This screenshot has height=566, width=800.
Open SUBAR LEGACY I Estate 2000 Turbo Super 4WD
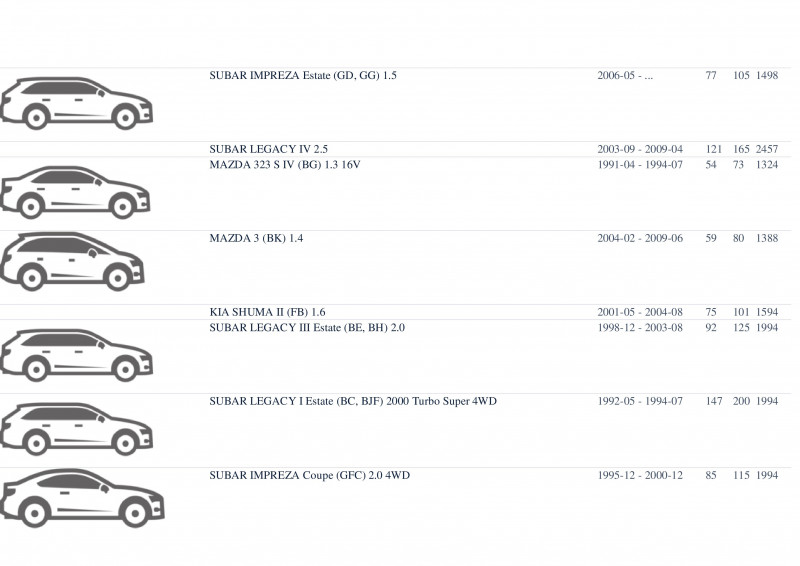353,401
